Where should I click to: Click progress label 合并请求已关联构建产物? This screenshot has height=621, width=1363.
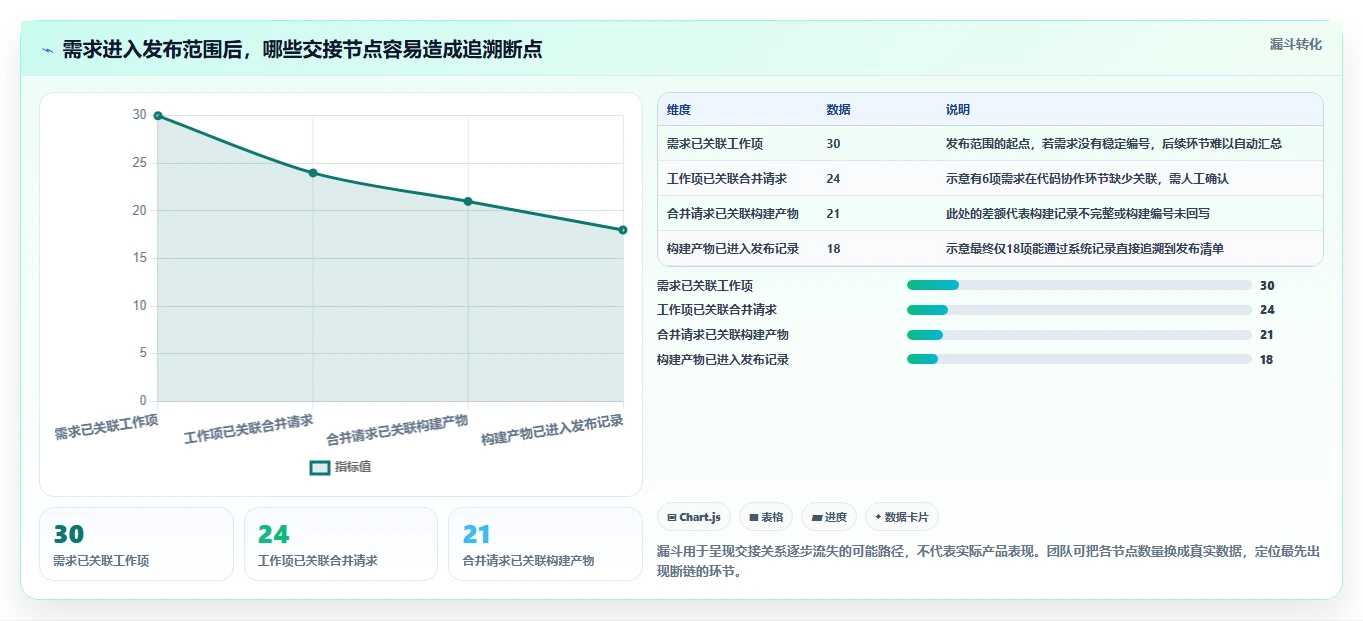[x=723, y=335]
